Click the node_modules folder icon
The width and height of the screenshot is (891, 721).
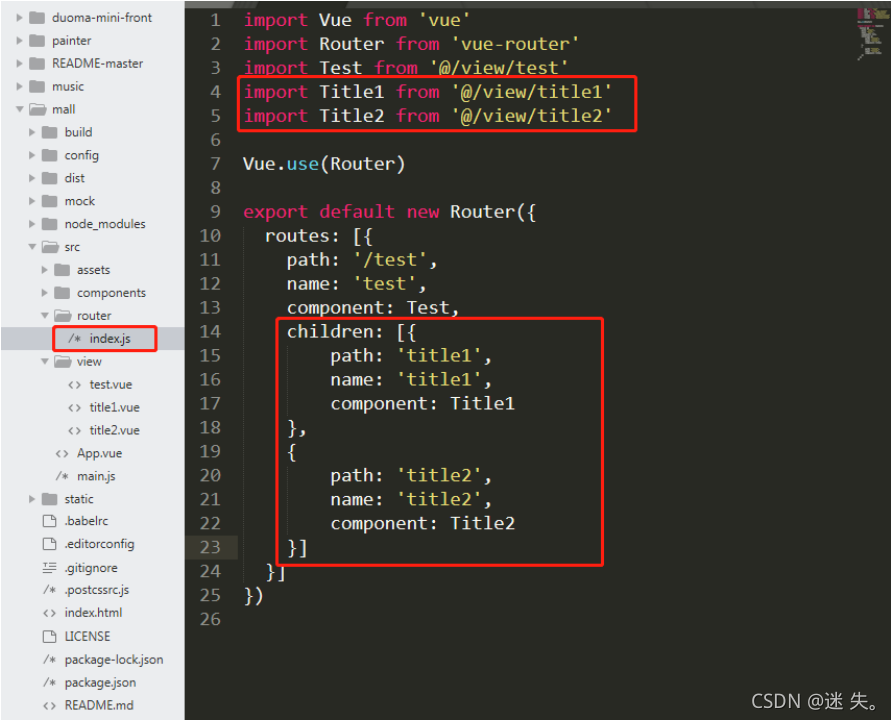click(x=50, y=224)
